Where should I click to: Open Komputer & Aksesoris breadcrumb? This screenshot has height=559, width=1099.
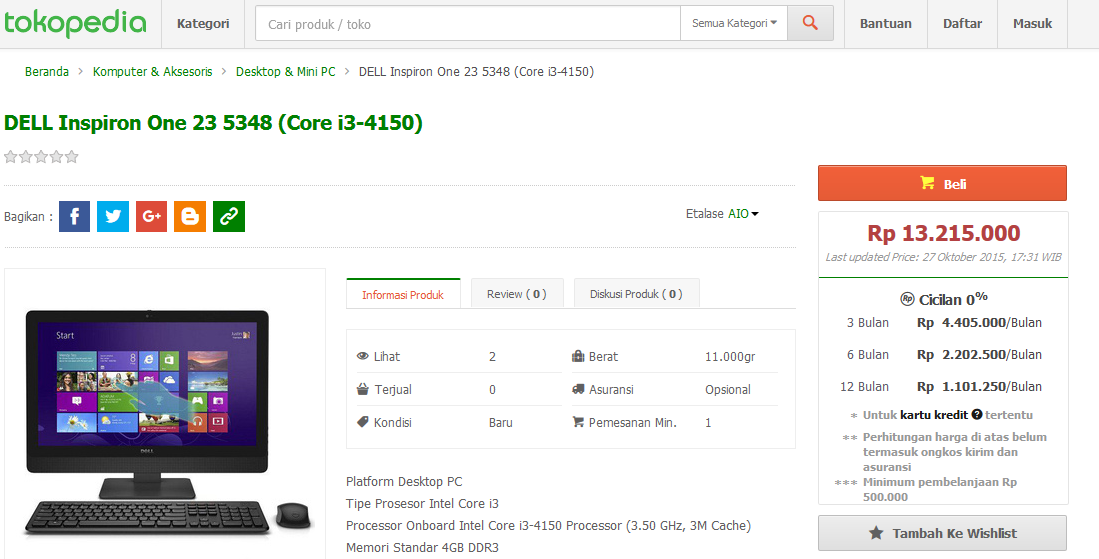(x=153, y=71)
